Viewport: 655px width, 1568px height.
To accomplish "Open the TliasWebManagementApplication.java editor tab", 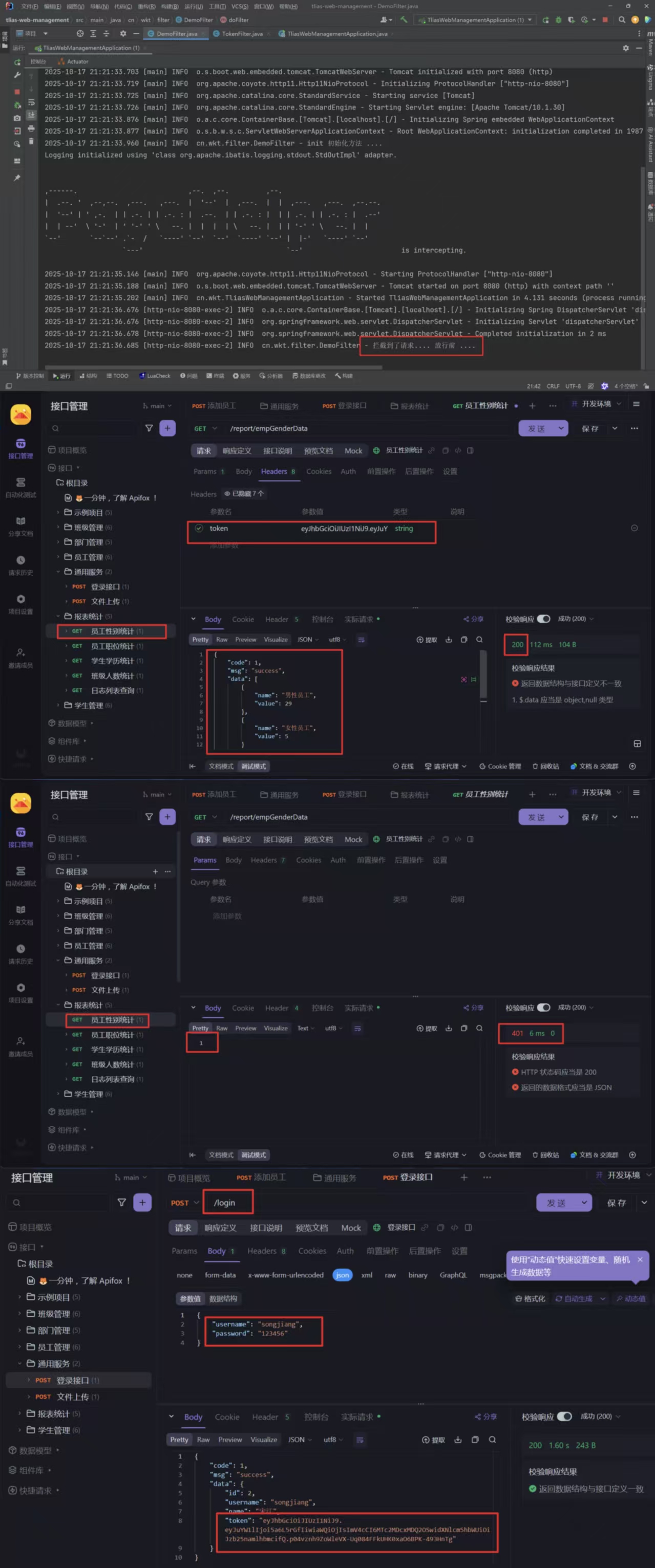I will tap(333, 33).
